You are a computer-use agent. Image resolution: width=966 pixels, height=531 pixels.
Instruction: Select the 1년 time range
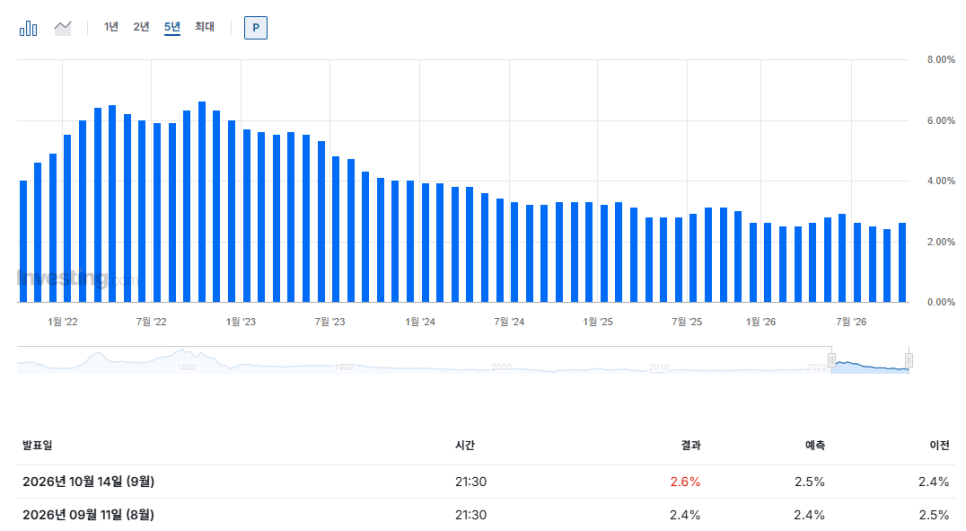[x=111, y=26]
